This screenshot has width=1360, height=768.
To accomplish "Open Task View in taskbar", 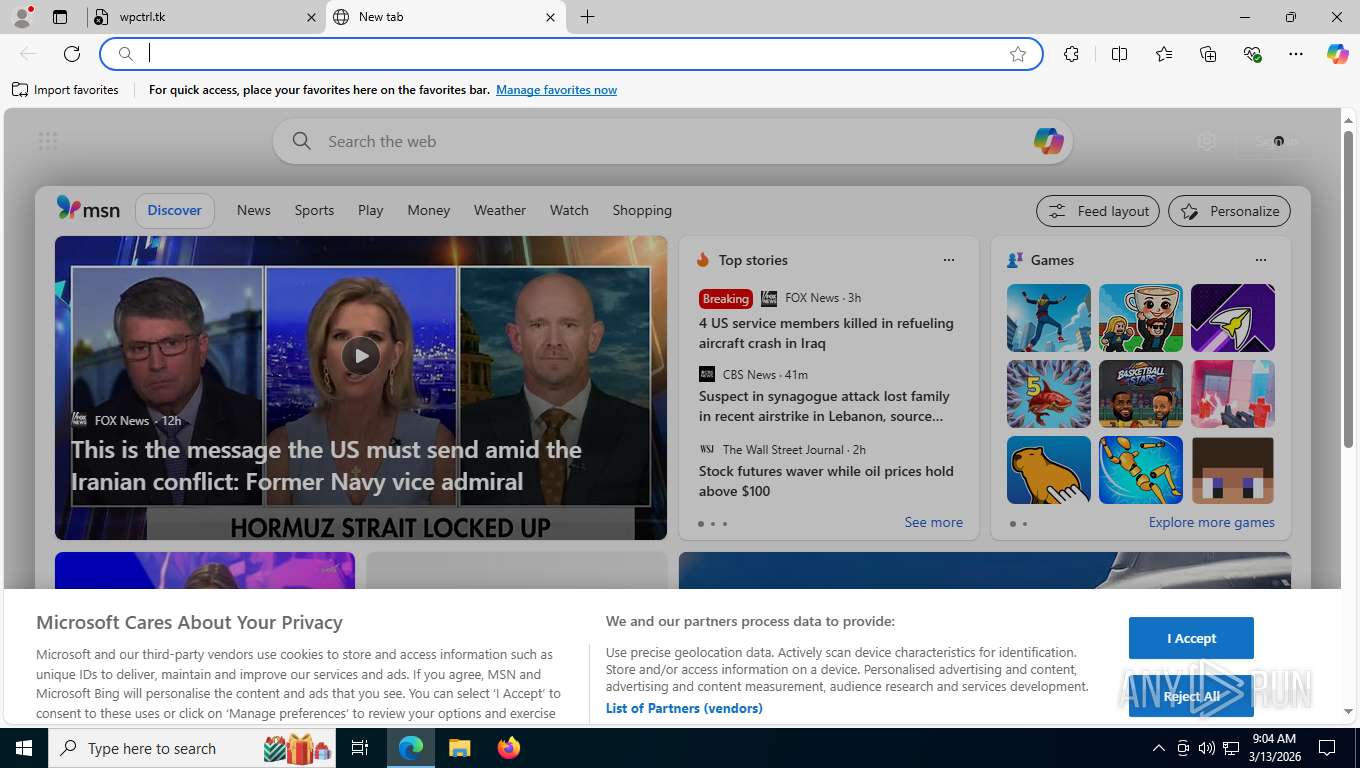I will click(360, 748).
